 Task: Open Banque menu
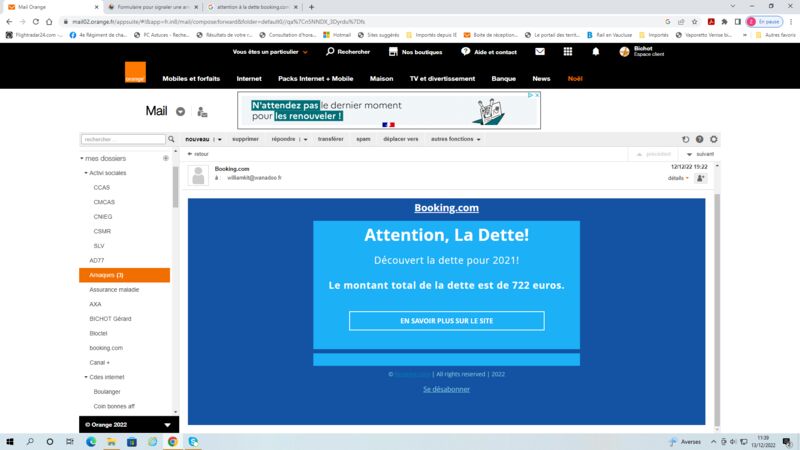[x=504, y=79]
